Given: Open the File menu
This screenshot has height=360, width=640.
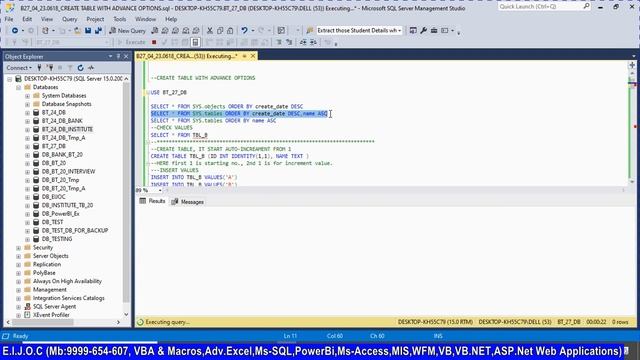Looking at the screenshot, I should coord(9,19).
